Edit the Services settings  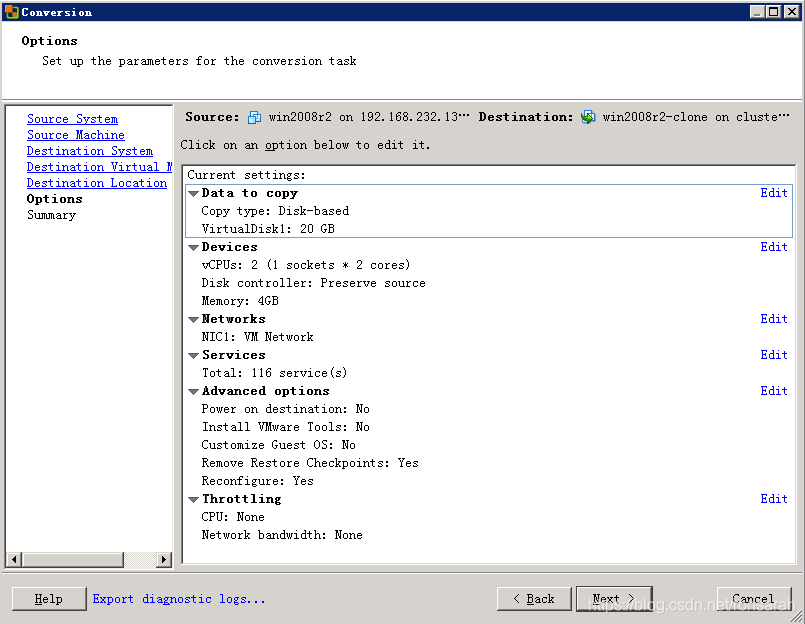[x=774, y=355]
